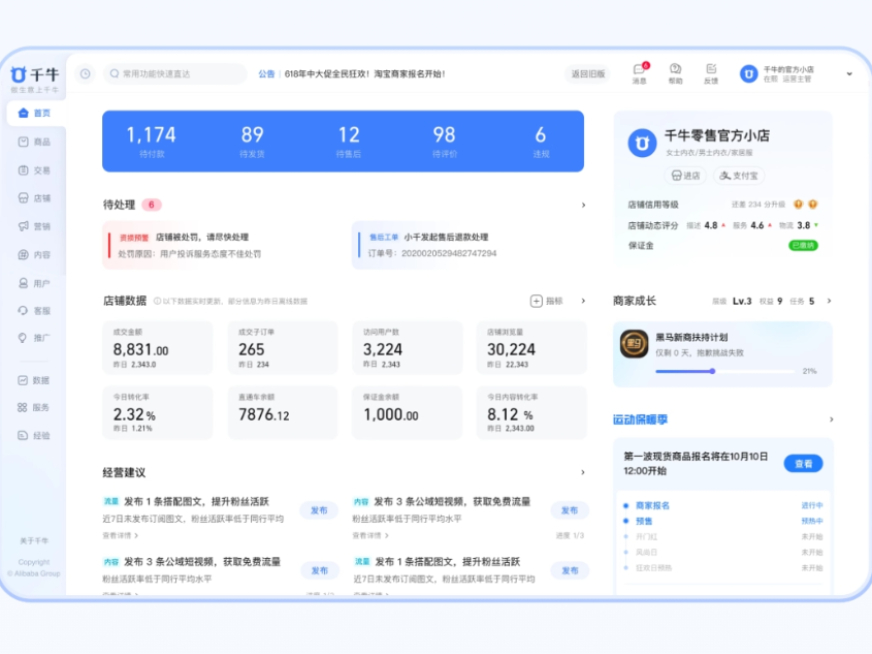The width and height of the screenshot is (872, 654).
Task: Open the 商品 products sidebar item
Action: [x=34, y=142]
